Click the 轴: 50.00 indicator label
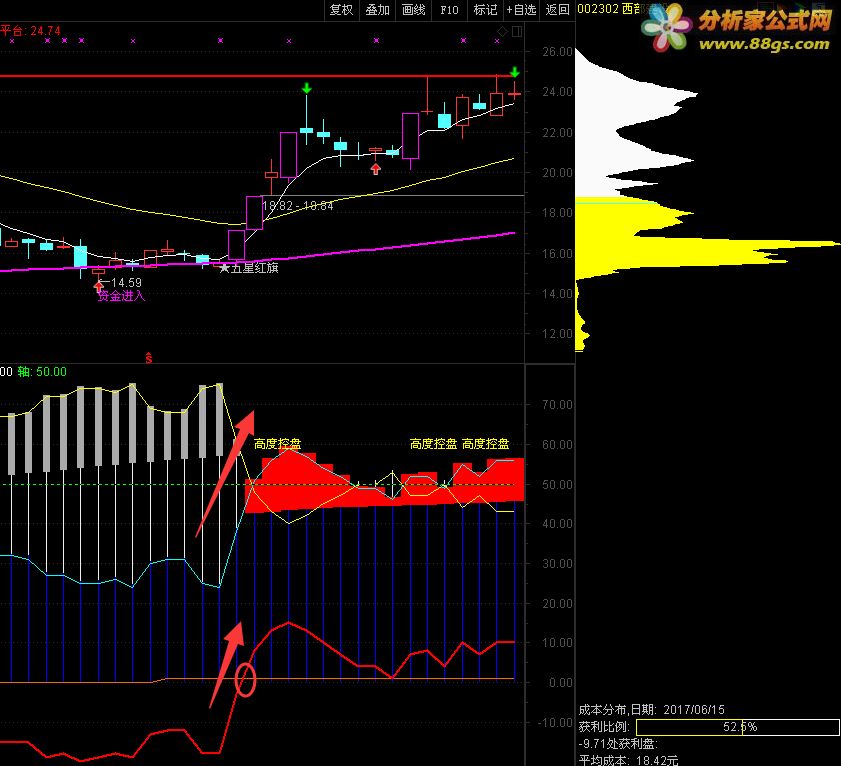The image size is (841, 766). (x=42, y=372)
